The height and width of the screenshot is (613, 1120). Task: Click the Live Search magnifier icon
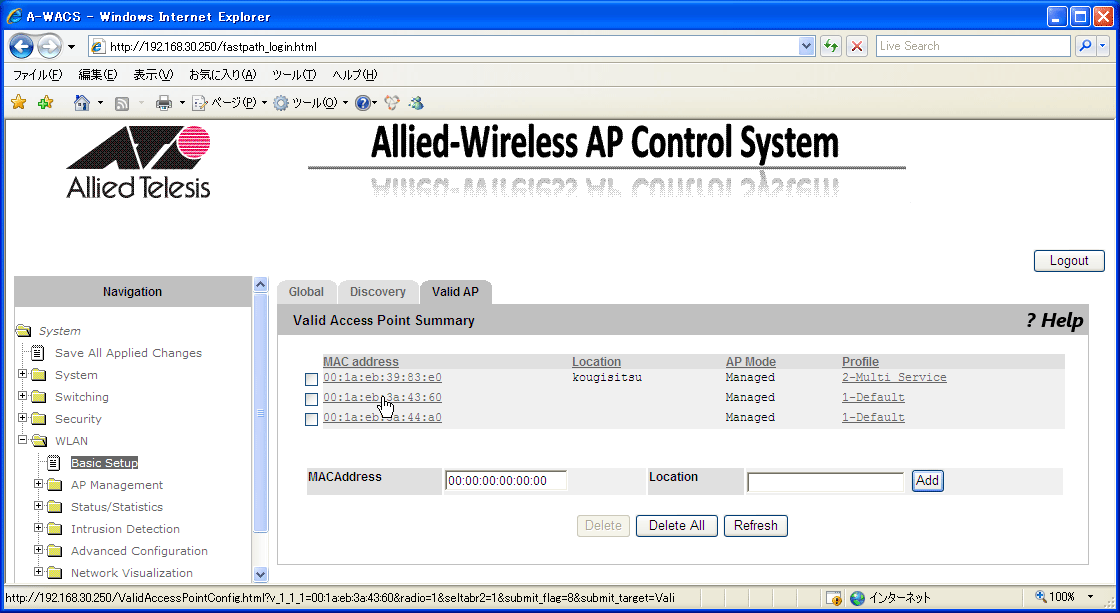tap(1085, 46)
